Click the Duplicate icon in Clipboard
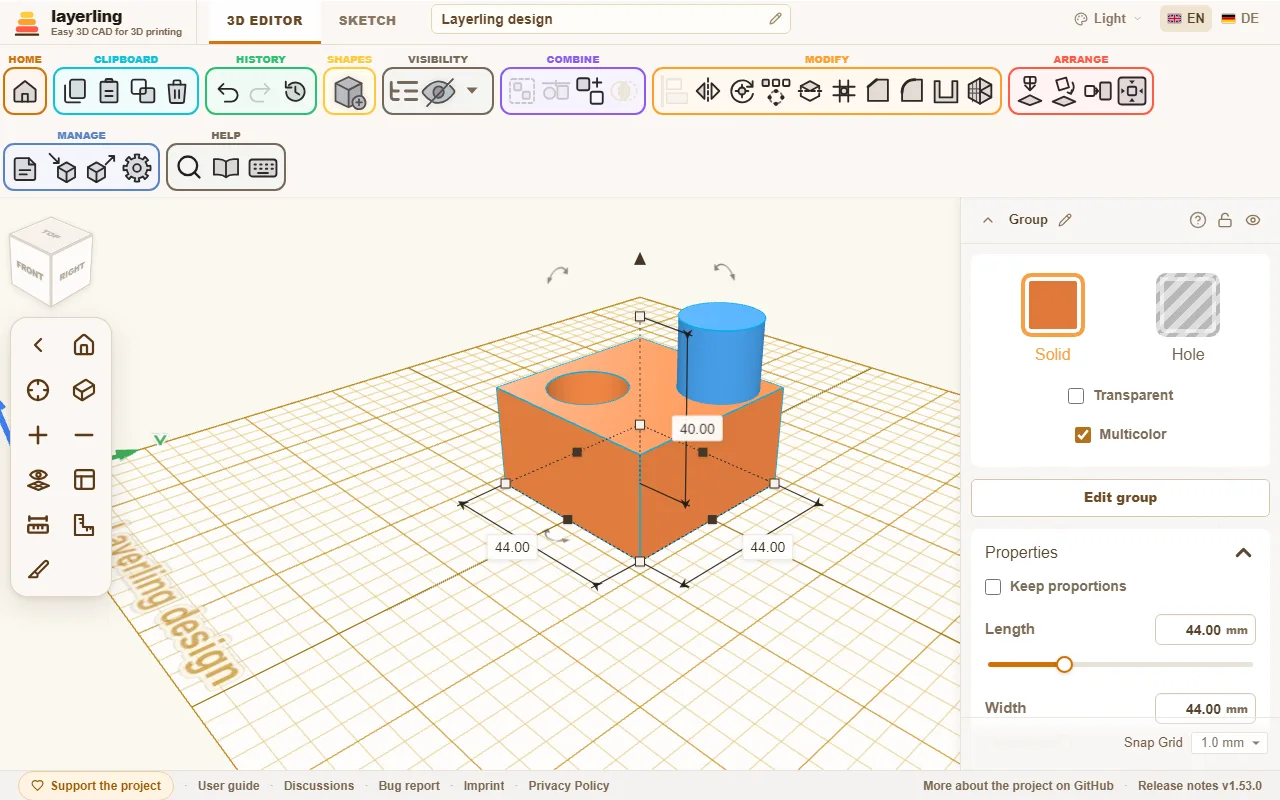Image resolution: width=1280 pixels, height=800 pixels. coord(143,92)
